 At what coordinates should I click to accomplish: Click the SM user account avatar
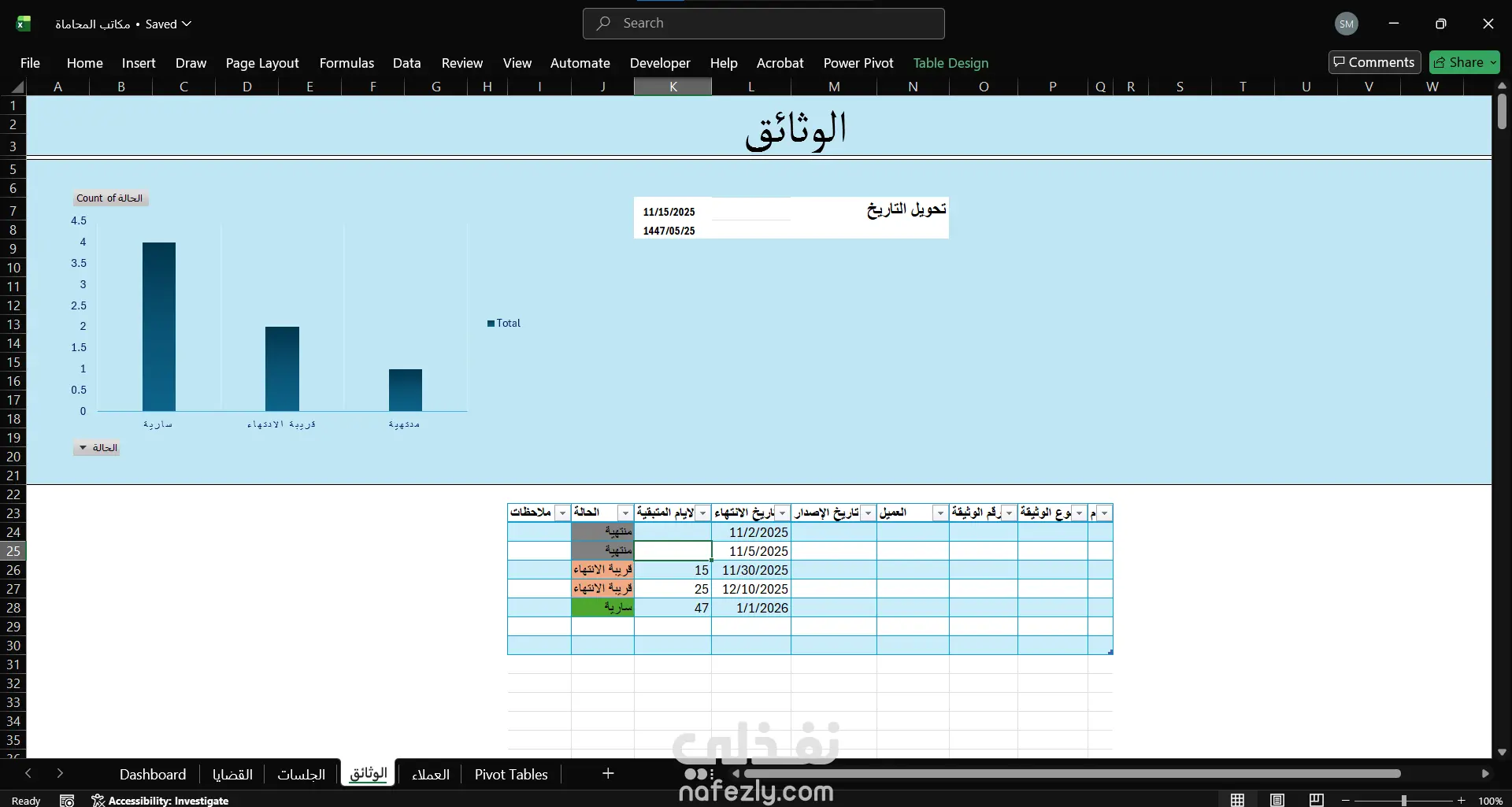[x=1347, y=24]
